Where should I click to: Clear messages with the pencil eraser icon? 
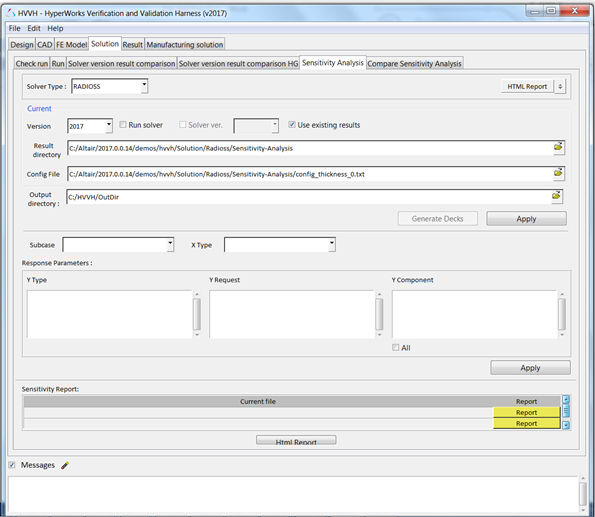click(65, 465)
